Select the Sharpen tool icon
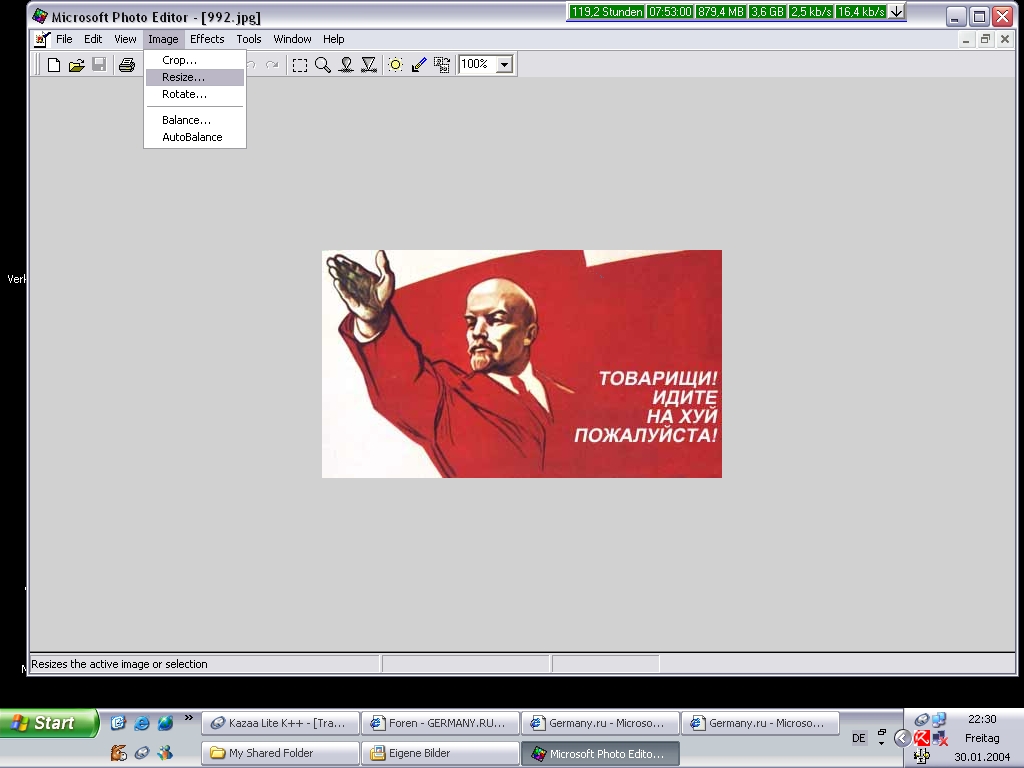 [369, 65]
